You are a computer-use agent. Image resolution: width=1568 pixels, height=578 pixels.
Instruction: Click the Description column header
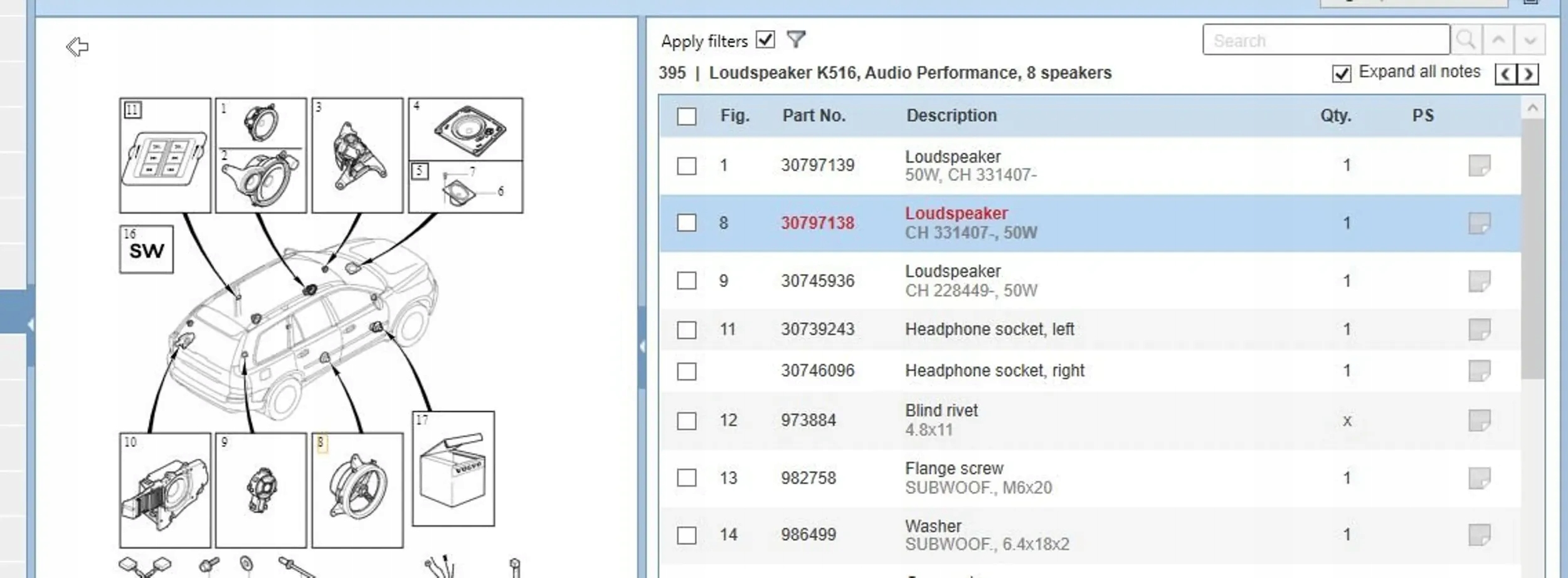(951, 115)
